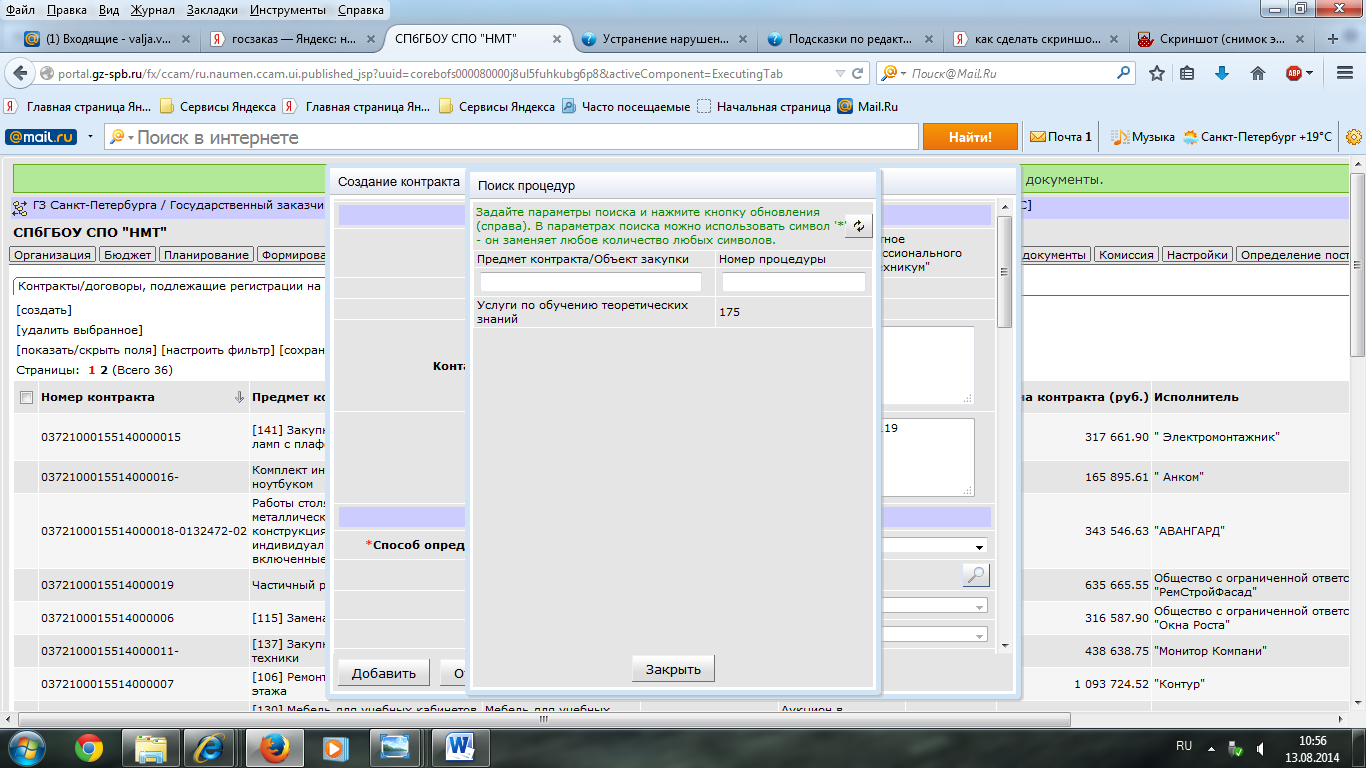
Task: Select result Услуги по обучению теоретических знаний
Action: [582, 311]
